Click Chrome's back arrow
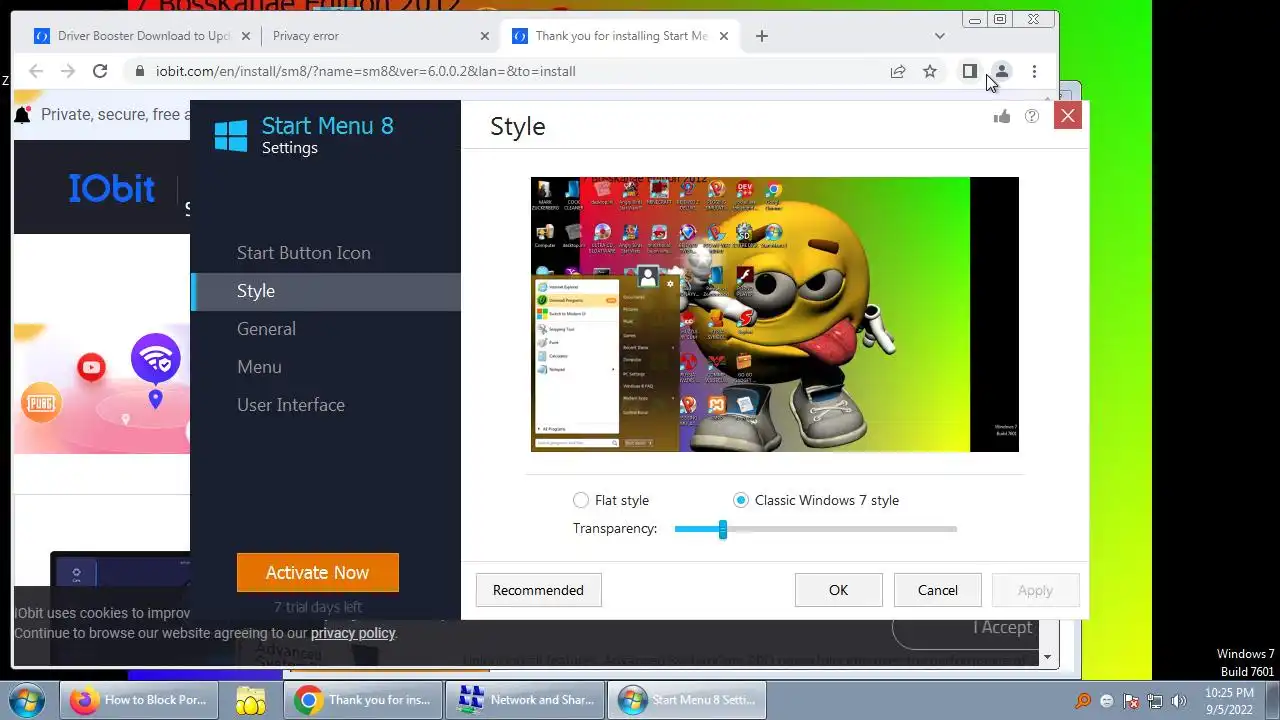 pyautogui.click(x=36, y=71)
